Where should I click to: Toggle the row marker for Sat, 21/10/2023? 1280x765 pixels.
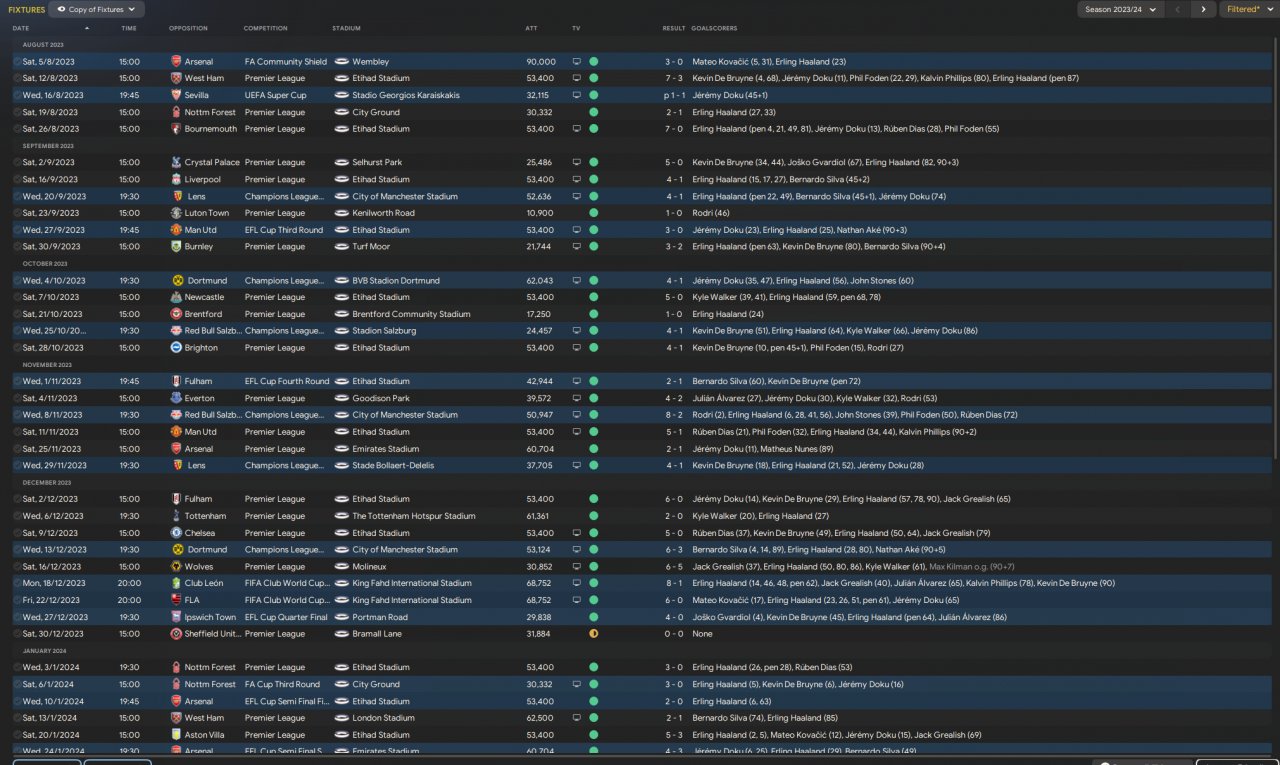(x=17, y=314)
